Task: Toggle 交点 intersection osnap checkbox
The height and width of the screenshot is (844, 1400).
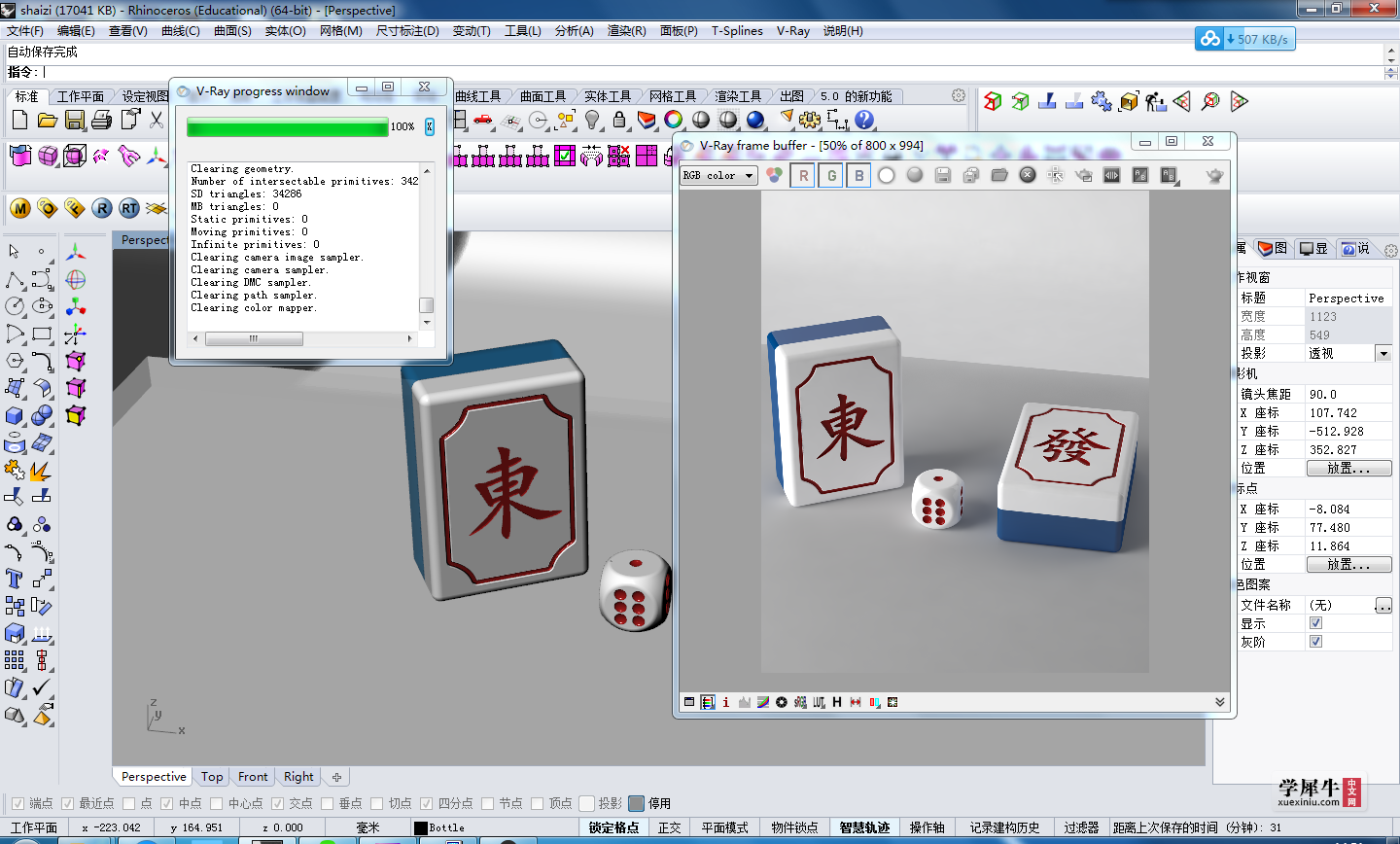Action: click(x=277, y=803)
